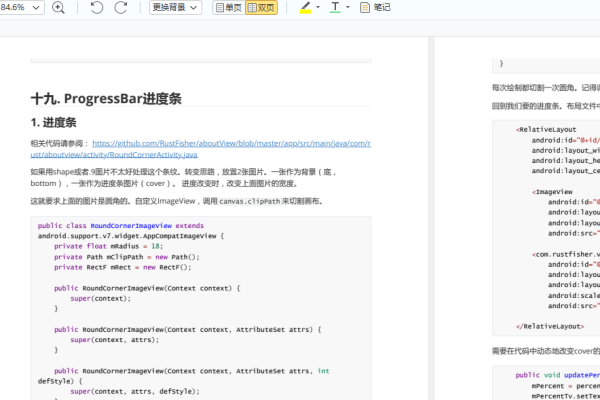This screenshot has height=400, width=600.
Task: Click the inline code canvas.clipPath
Action: pyautogui.click(x=249, y=201)
